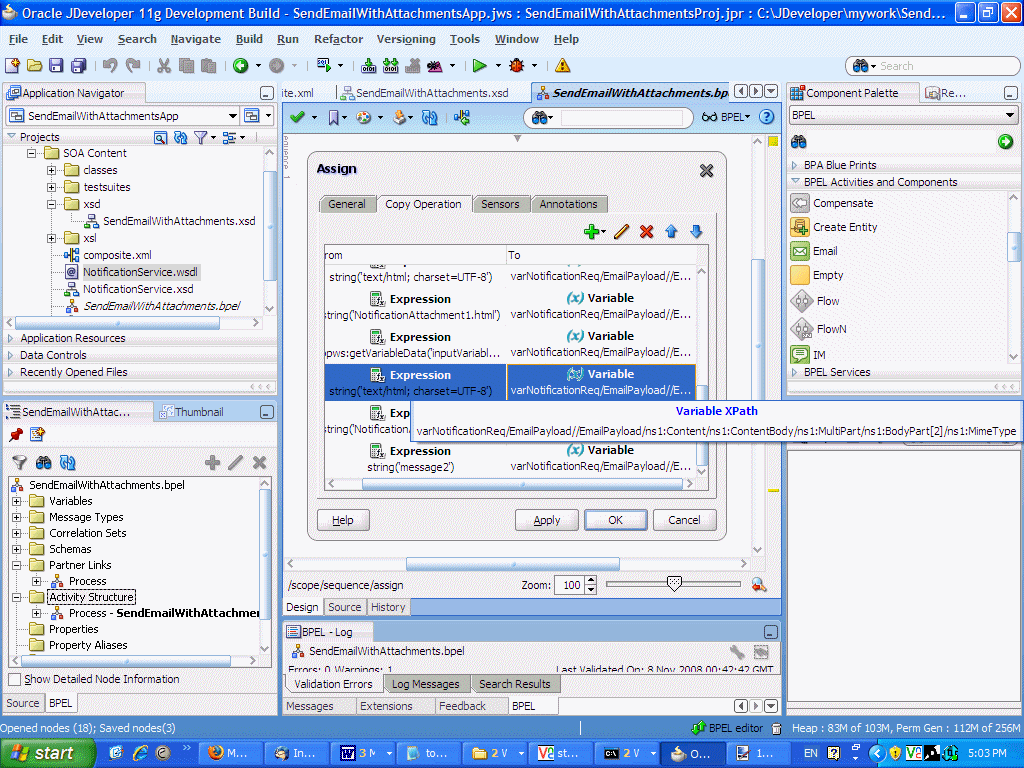Click the filter funnel icon in structure pane
The width and height of the screenshot is (1024, 768).
point(20,462)
